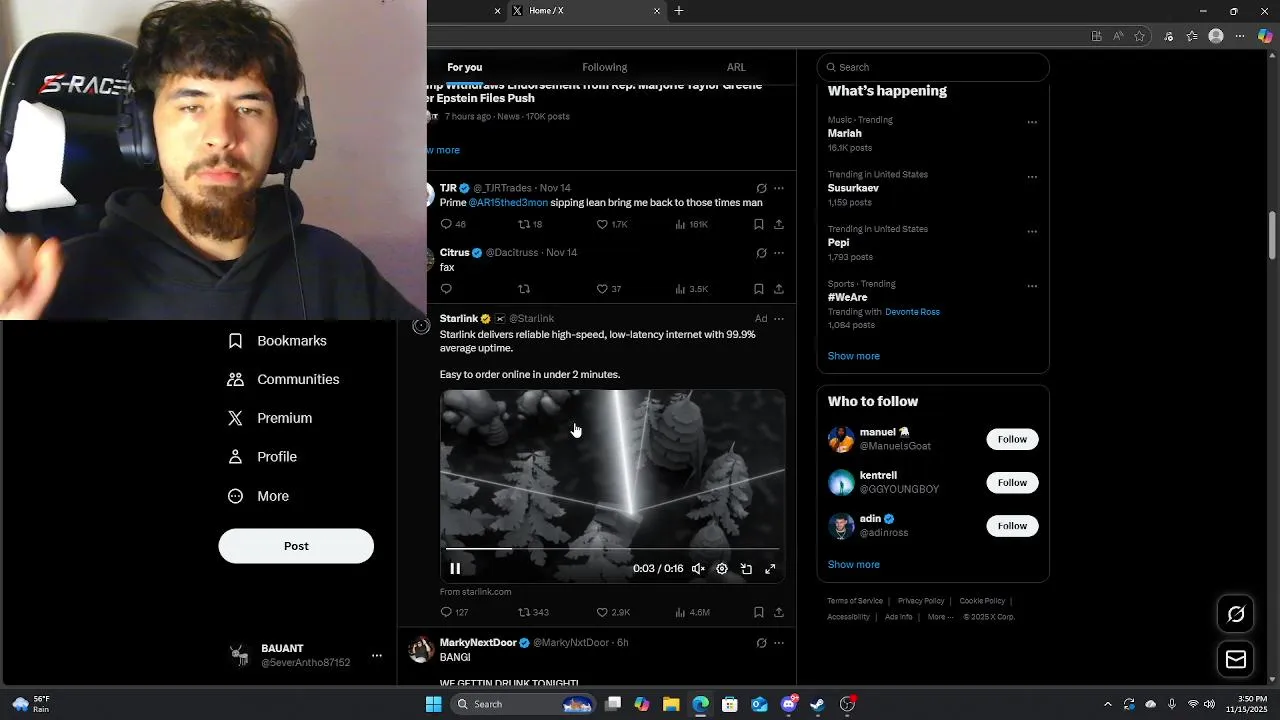Open the Windows Start menu
This screenshot has height=720, width=1280.
(x=433, y=704)
